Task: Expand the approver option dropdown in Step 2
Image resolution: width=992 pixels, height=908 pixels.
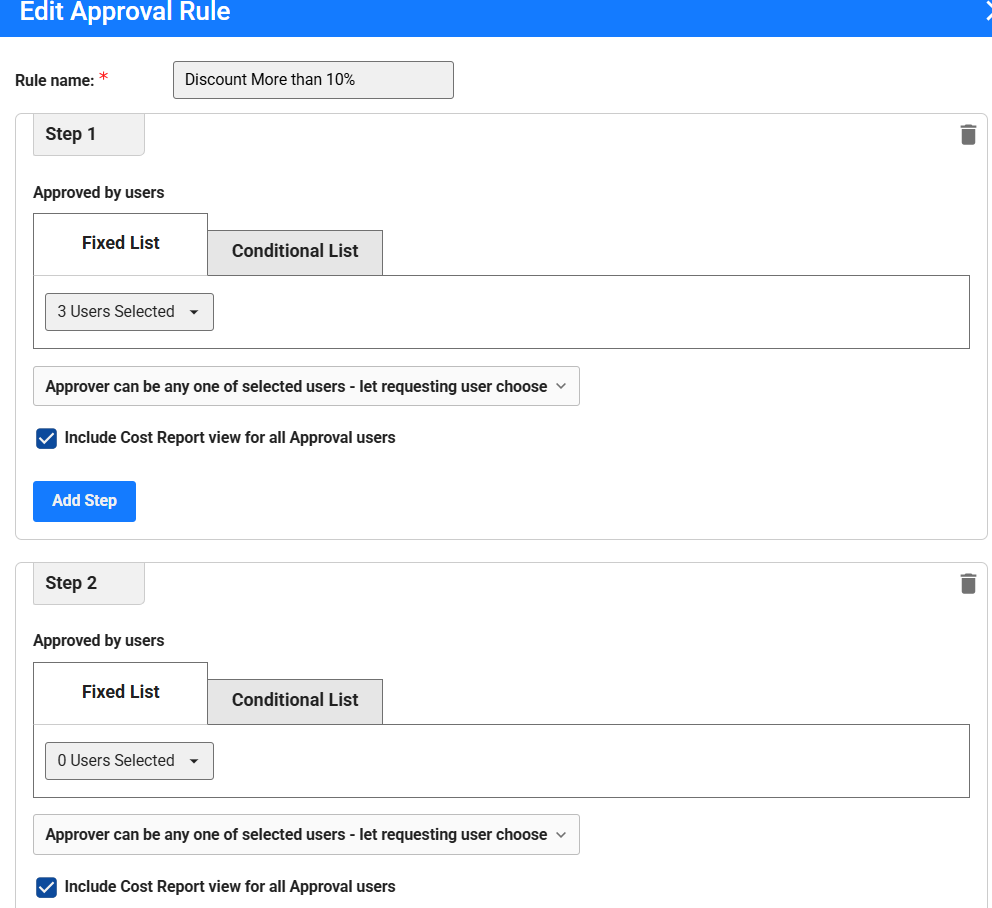Action: point(306,835)
